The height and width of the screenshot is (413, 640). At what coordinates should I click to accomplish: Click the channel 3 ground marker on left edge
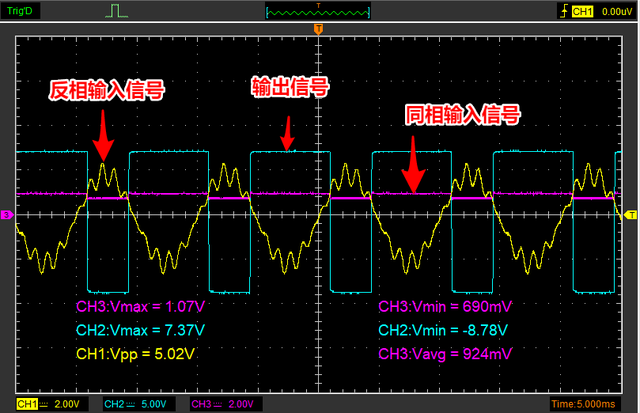7,215
